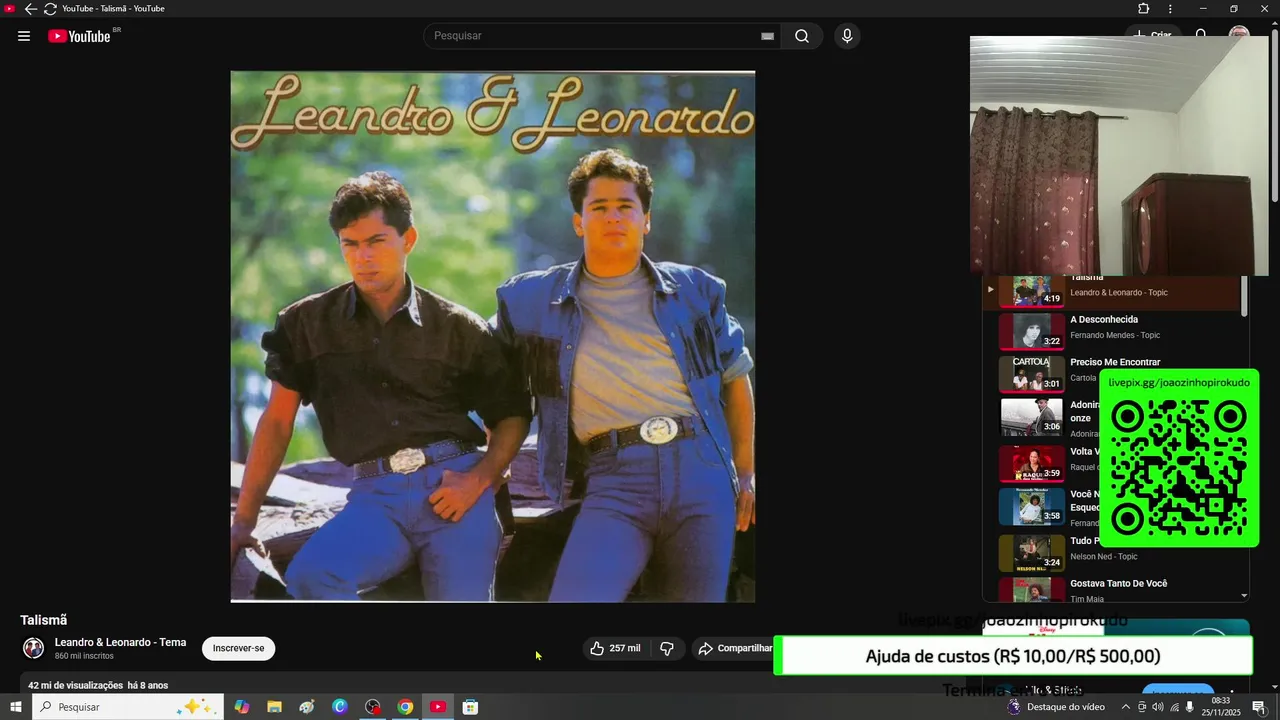Open the Nelson Ned thumbnail with 3:24 duration
Viewport: 1280px width, 720px height.
click(x=1032, y=553)
